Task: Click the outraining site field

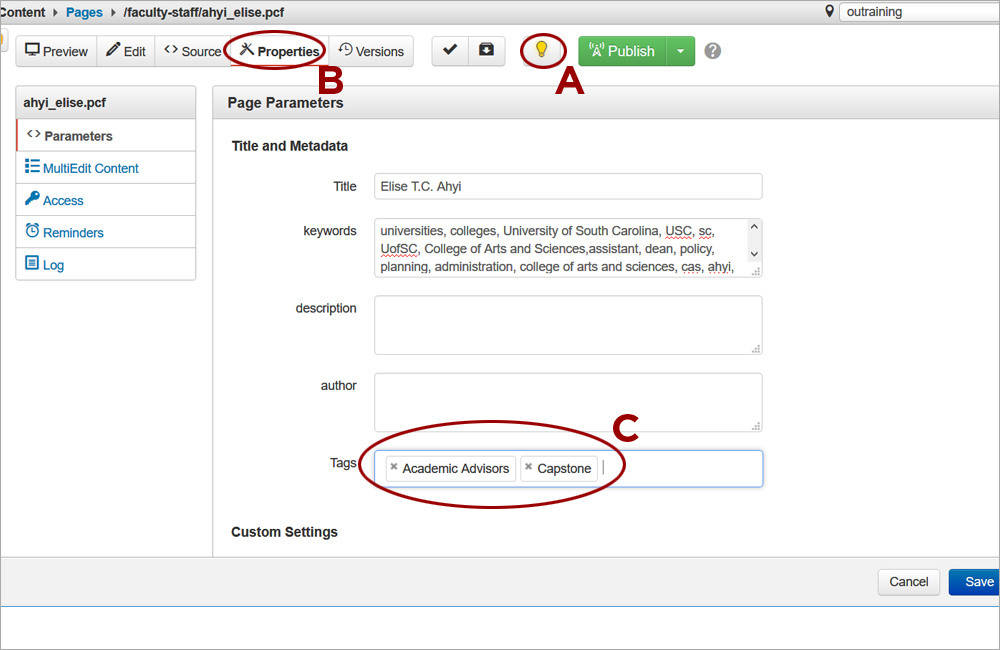Action: click(919, 11)
